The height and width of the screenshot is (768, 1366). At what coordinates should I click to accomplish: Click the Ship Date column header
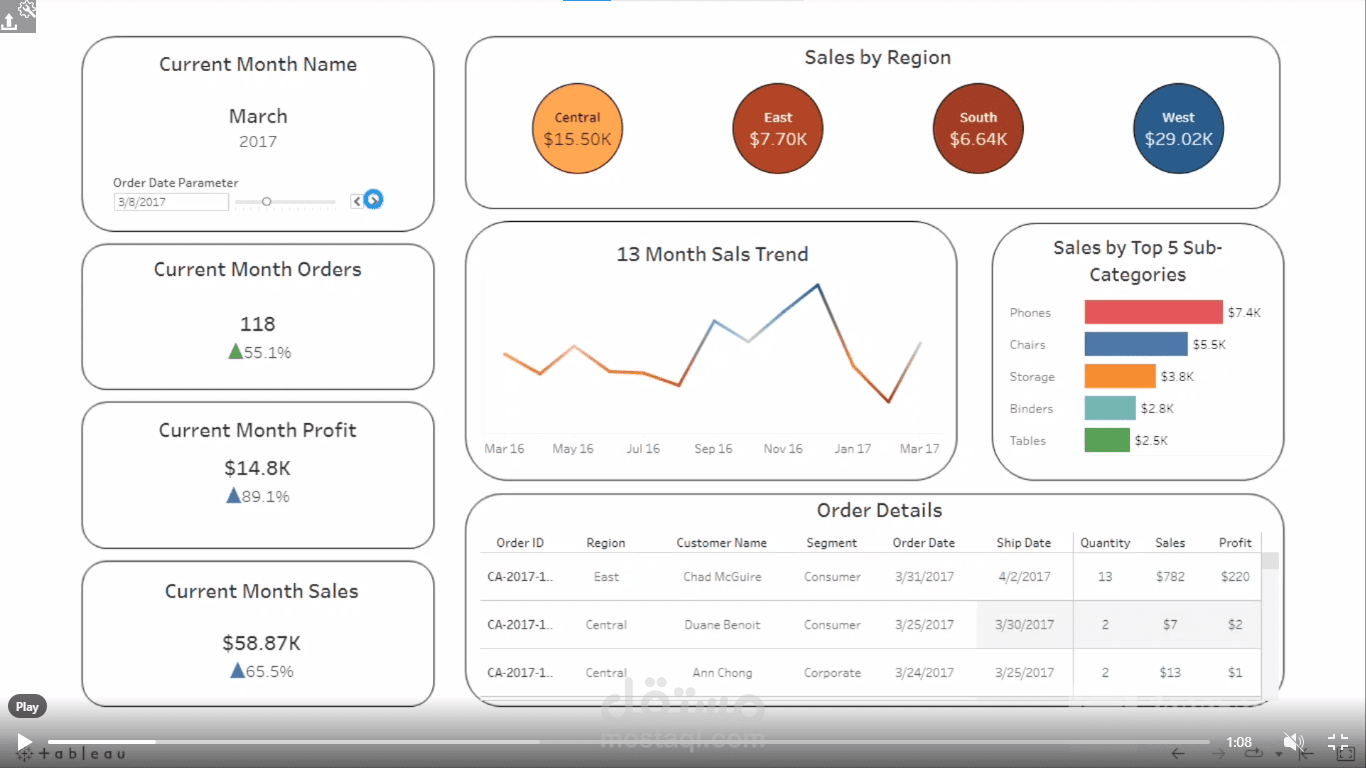pyautogui.click(x=1024, y=543)
